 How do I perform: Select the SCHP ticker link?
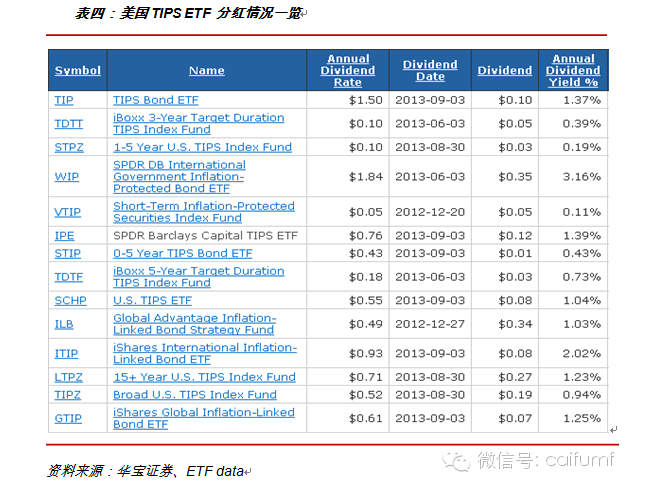tap(69, 300)
